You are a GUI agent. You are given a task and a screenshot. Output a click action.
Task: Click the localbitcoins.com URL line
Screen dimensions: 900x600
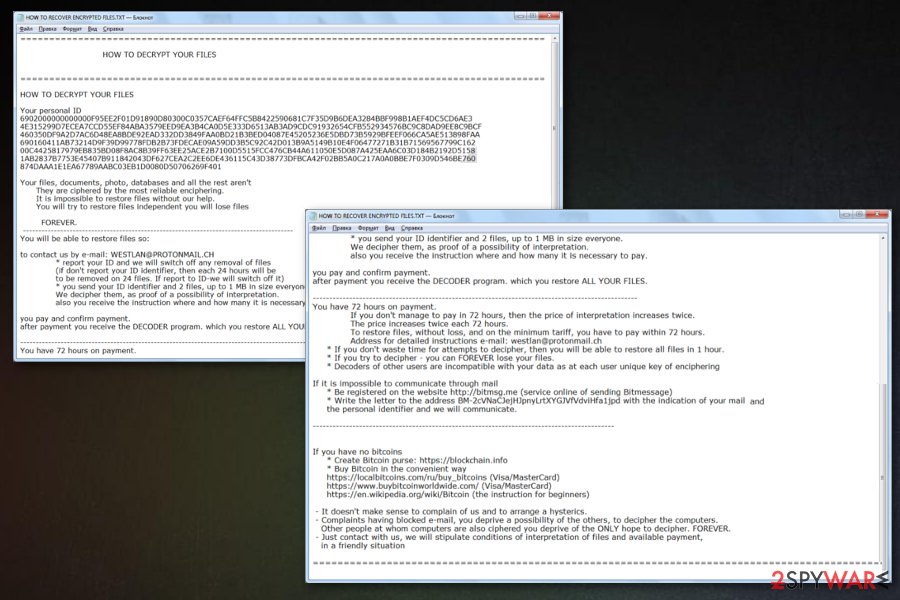pyautogui.click(x=443, y=478)
